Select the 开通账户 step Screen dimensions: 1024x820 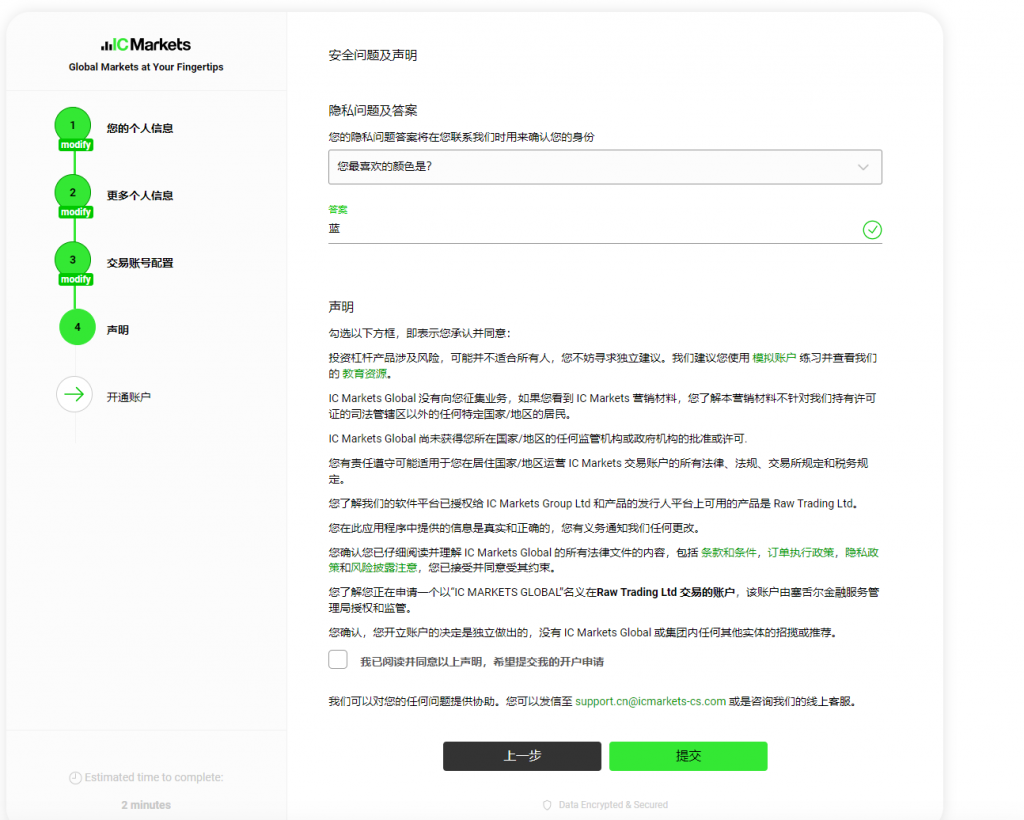pos(129,397)
